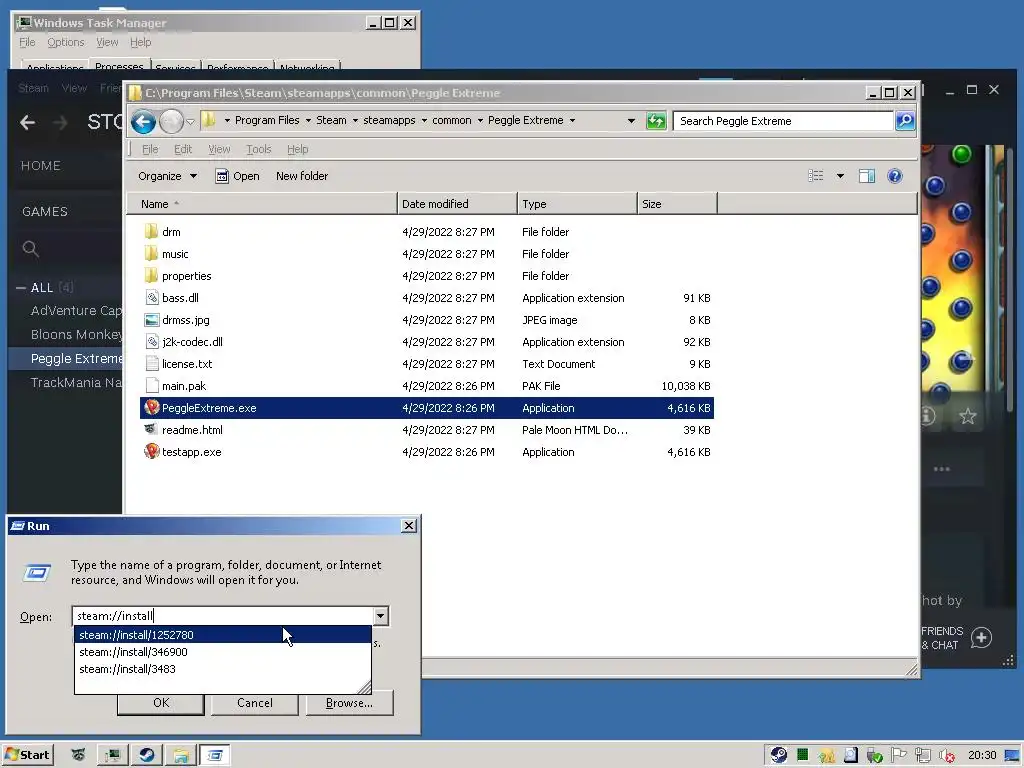Click the Explorer back navigation button
The image size is (1024, 768).
point(143,121)
